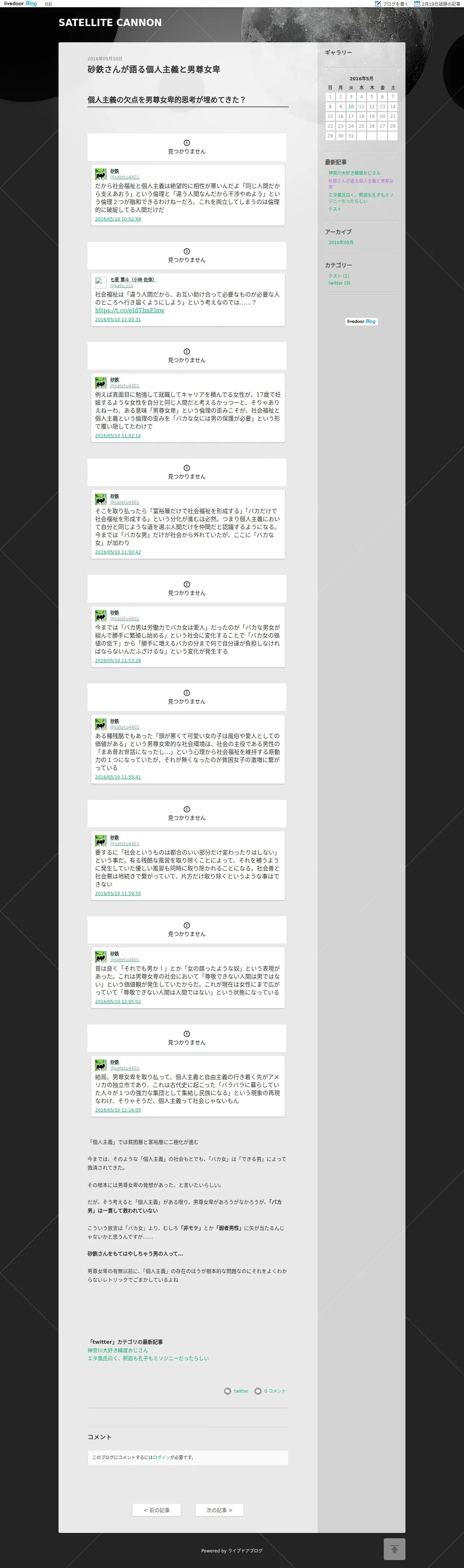
Task: Click the tag icon next to twitter category
Action: tap(227, 1391)
